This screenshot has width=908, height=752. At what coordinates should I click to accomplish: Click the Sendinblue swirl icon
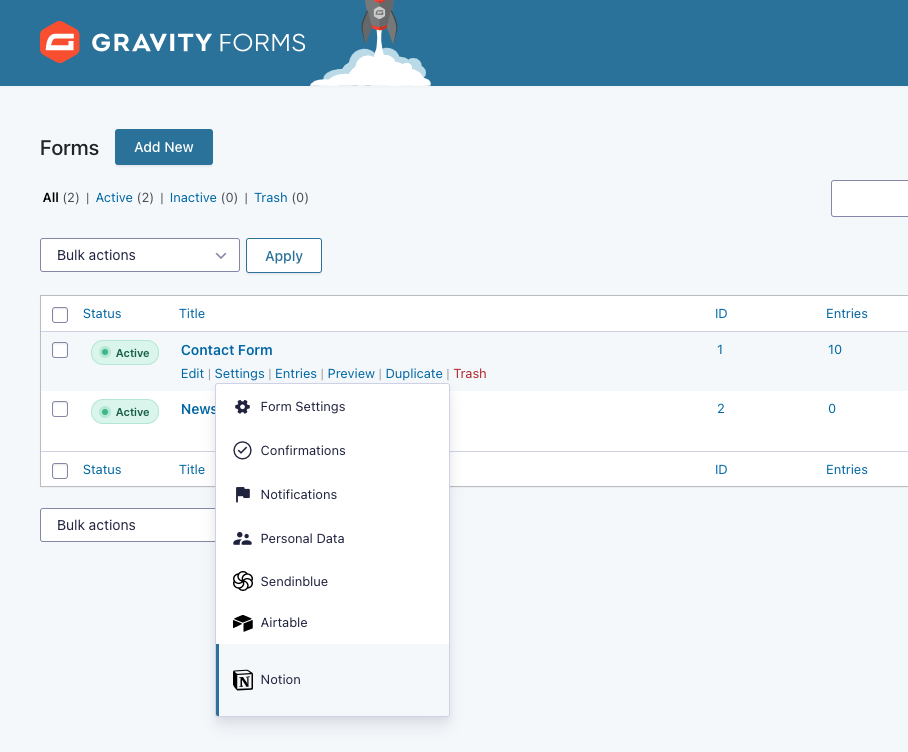[243, 581]
